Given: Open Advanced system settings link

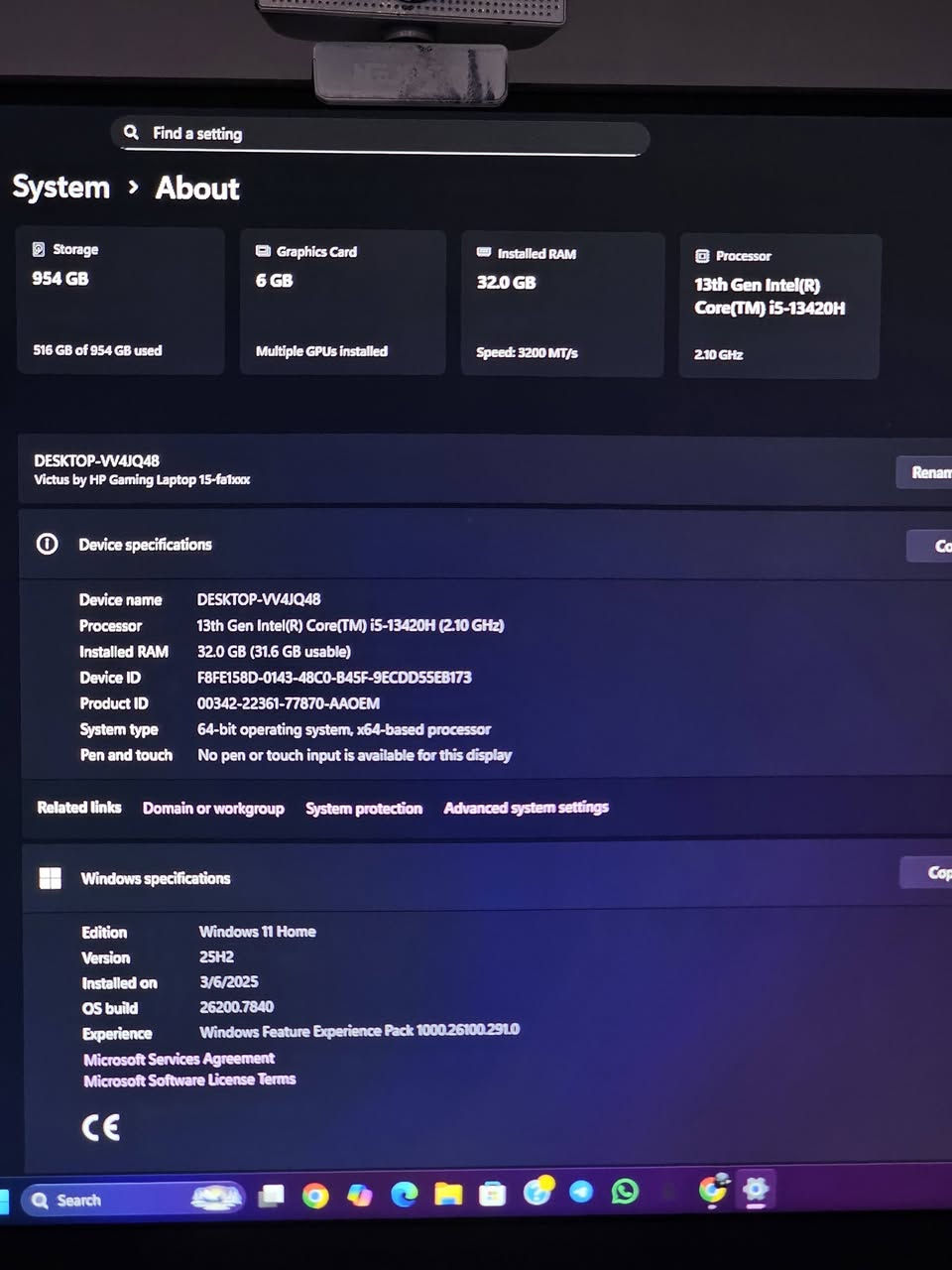Looking at the screenshot, I should pos(526,808).
